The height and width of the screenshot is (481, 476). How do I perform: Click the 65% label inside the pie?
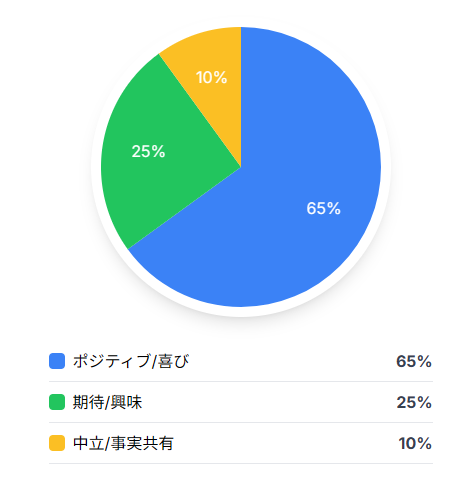323,208
